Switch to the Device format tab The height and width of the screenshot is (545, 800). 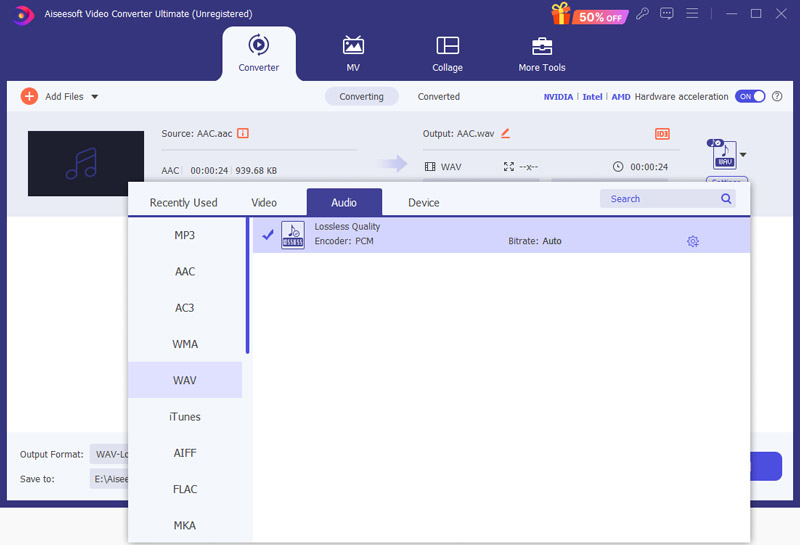point(423,203)
